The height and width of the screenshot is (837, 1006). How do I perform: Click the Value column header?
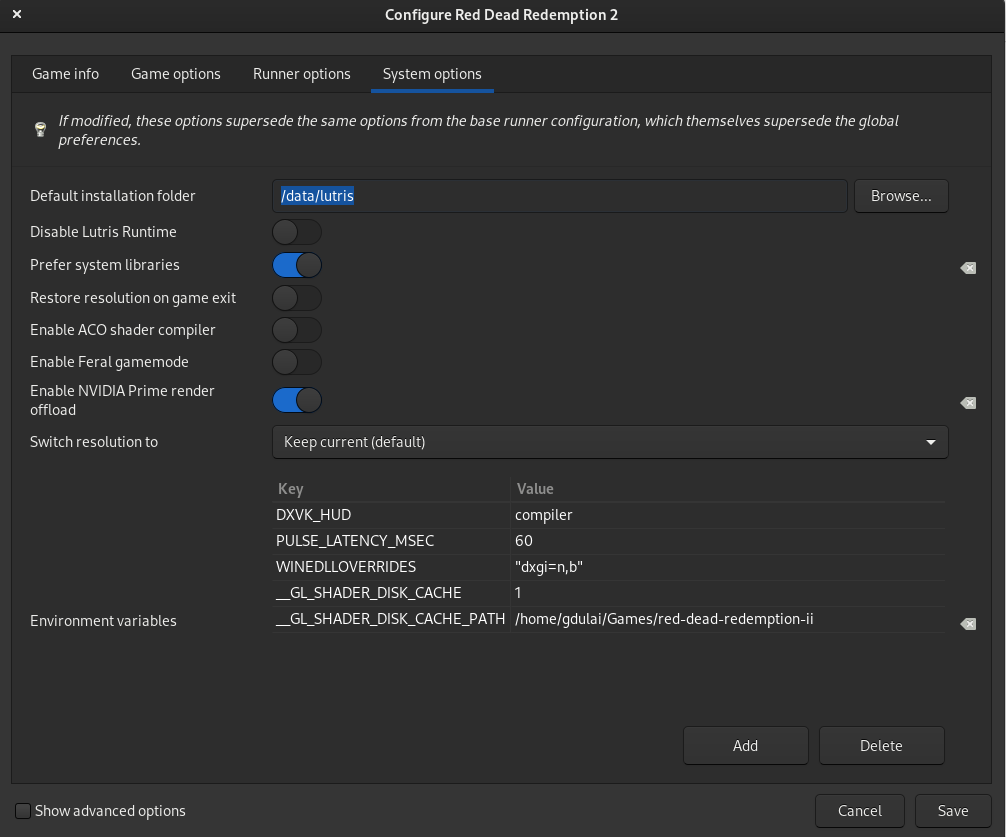pyautogui.click(x=728, y=489)
